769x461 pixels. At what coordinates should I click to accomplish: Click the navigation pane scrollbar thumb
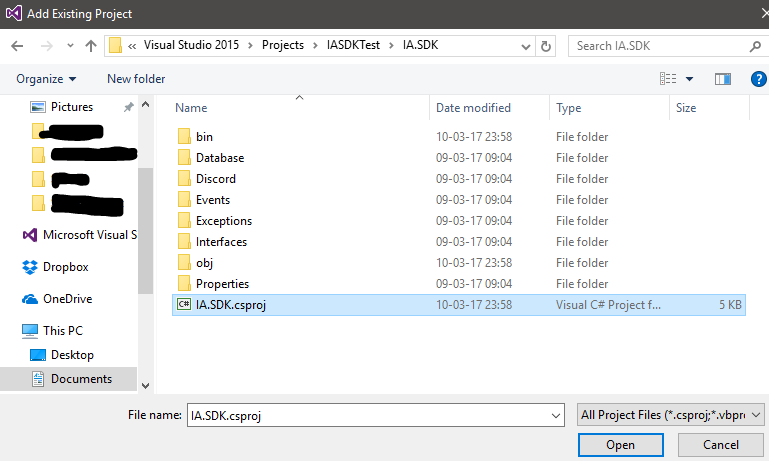[145, 230]
